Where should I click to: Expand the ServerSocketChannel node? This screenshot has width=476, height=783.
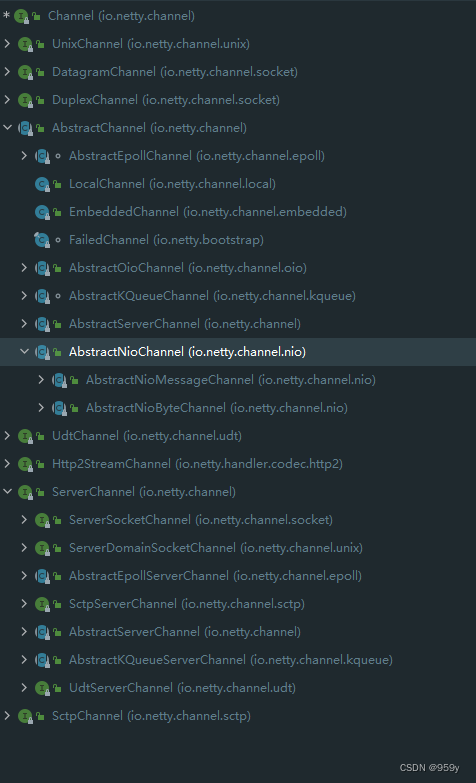tap(24, 520)
